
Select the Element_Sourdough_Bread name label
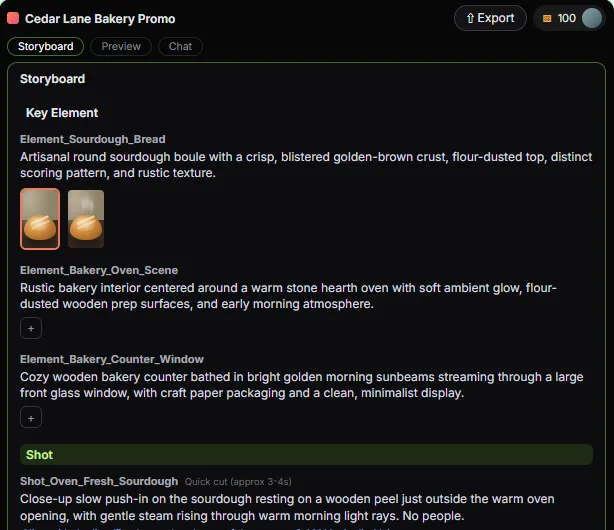[x=93, y=139]
